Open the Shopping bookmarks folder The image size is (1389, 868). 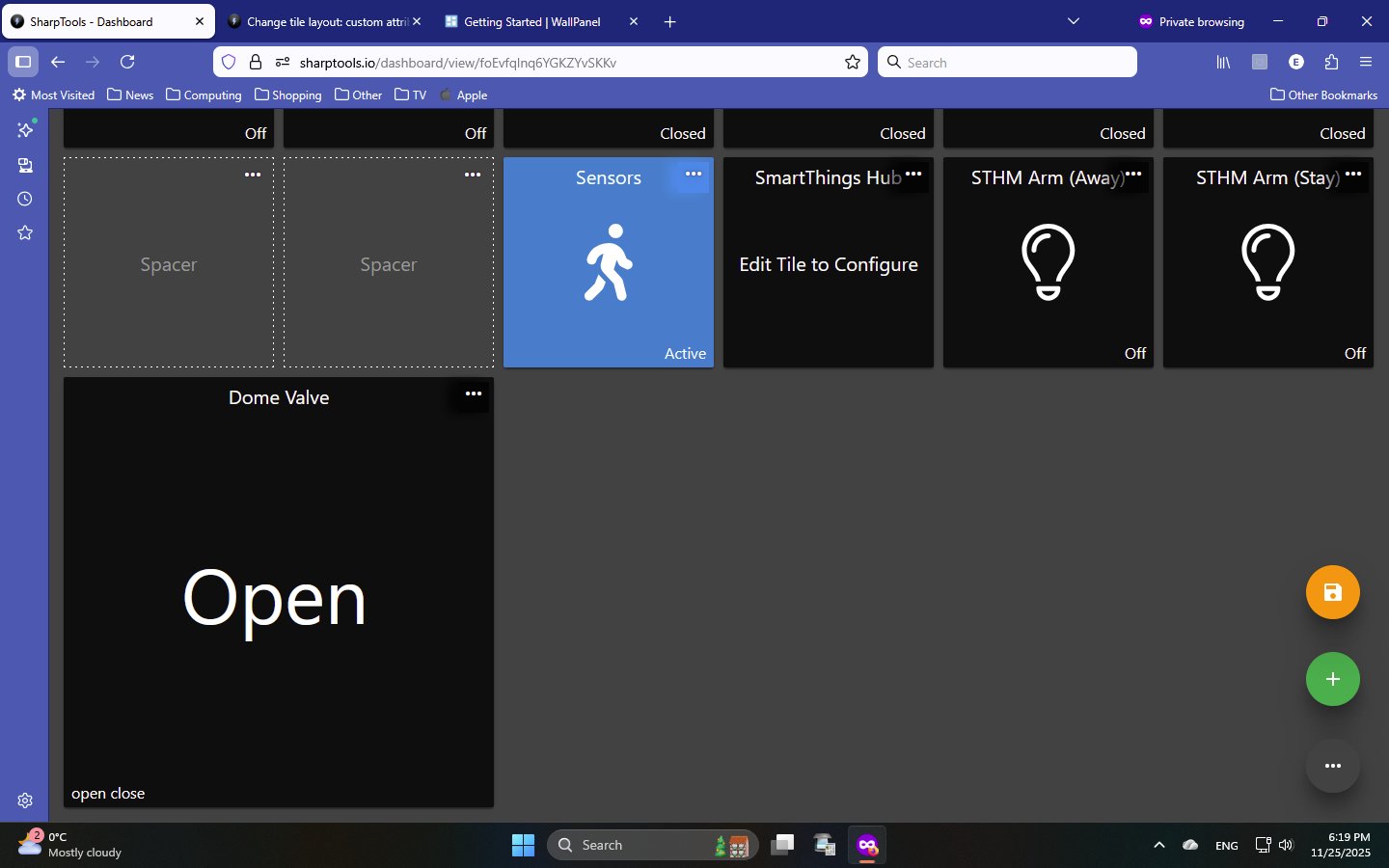(288, 95)
